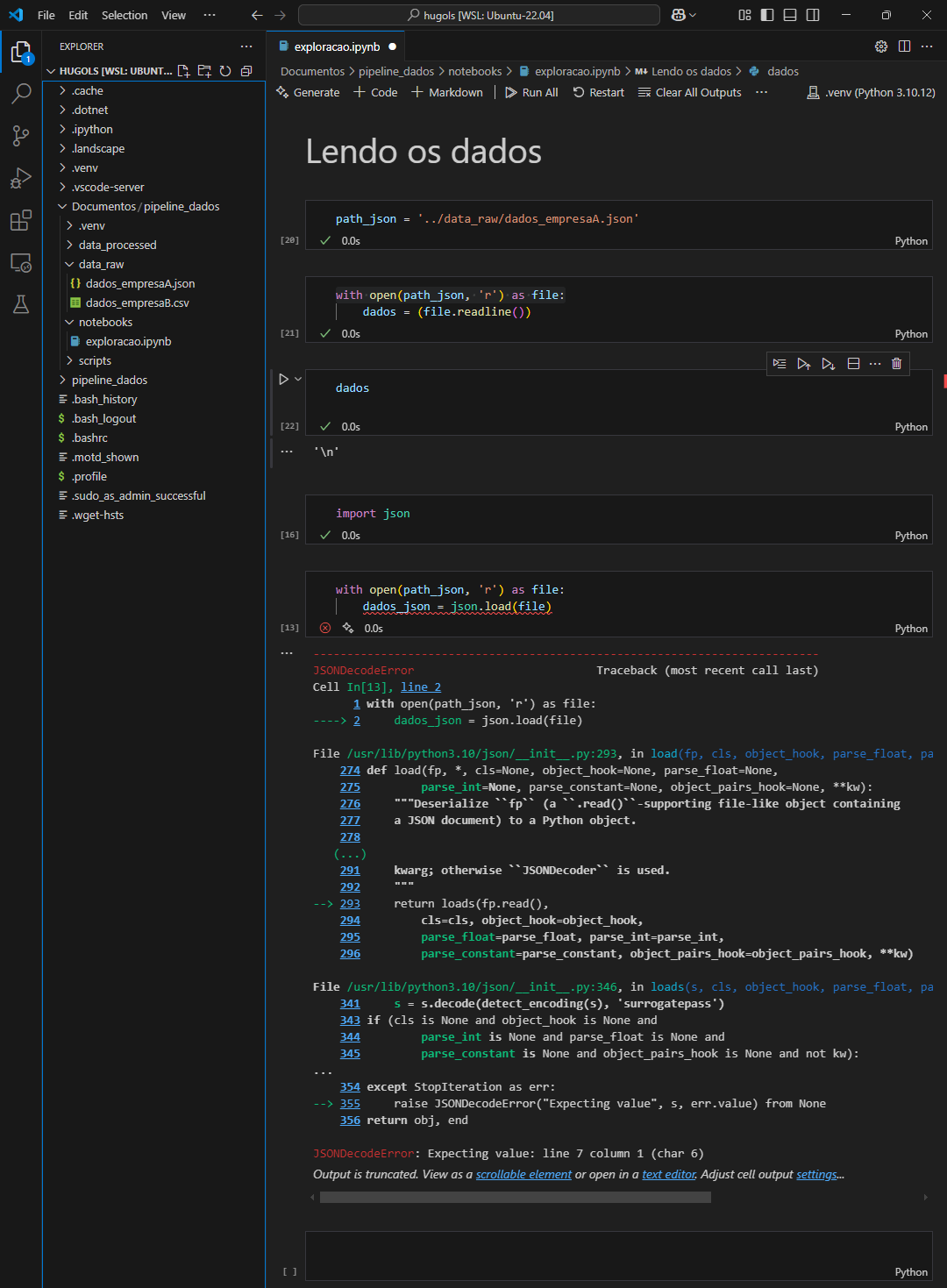This screenshot has height=1288, width=947.
Task: Run by line in cell toolbar
Action: pyautogui.click(x=780, y=363)
